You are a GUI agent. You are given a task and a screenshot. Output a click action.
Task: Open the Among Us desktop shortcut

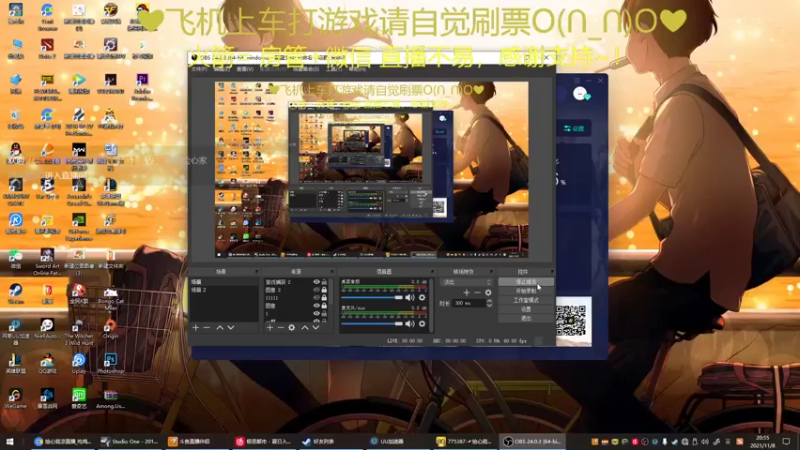point(110,399)
